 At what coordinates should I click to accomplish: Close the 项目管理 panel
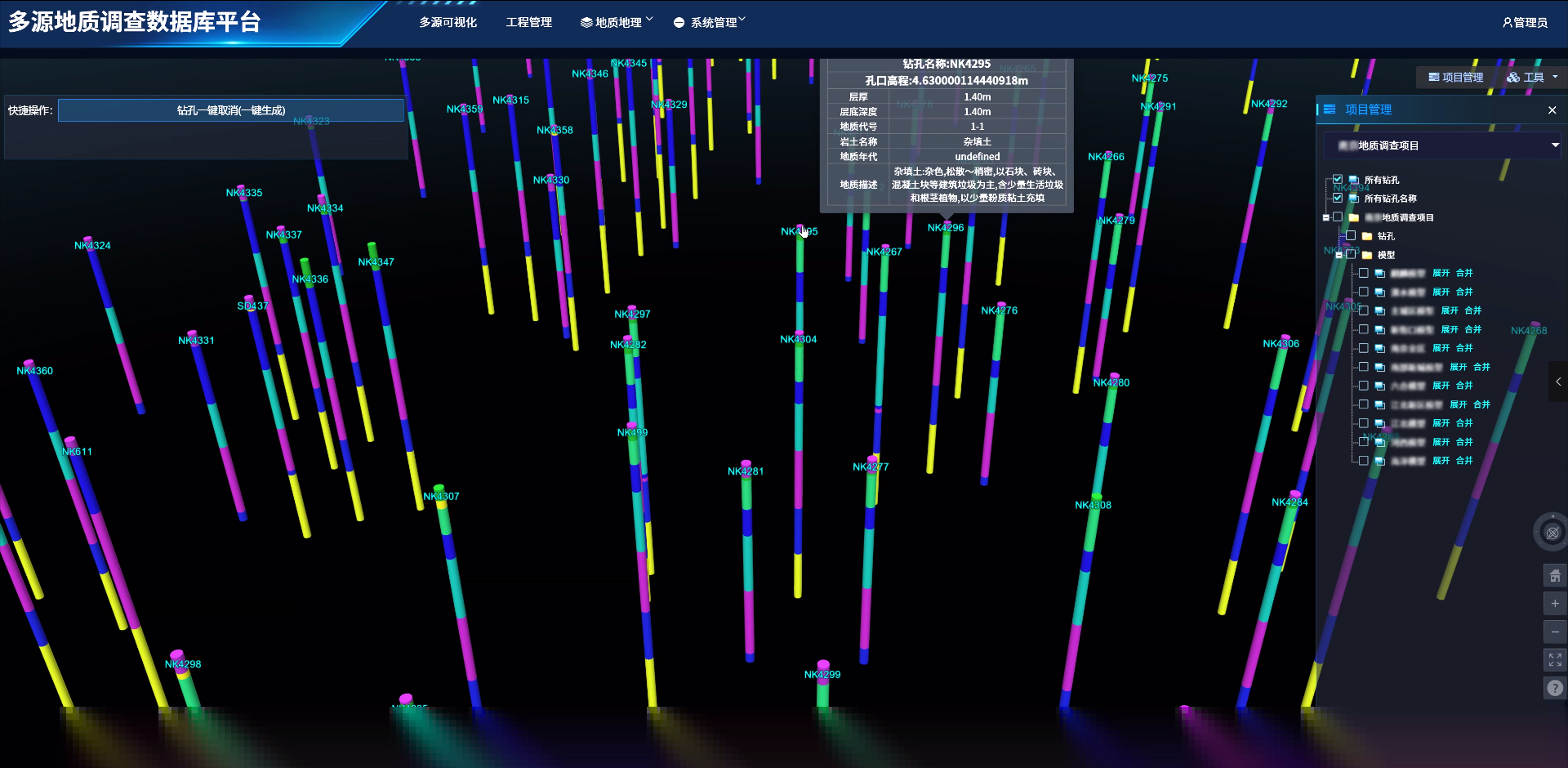click(x=1552, y=110)
